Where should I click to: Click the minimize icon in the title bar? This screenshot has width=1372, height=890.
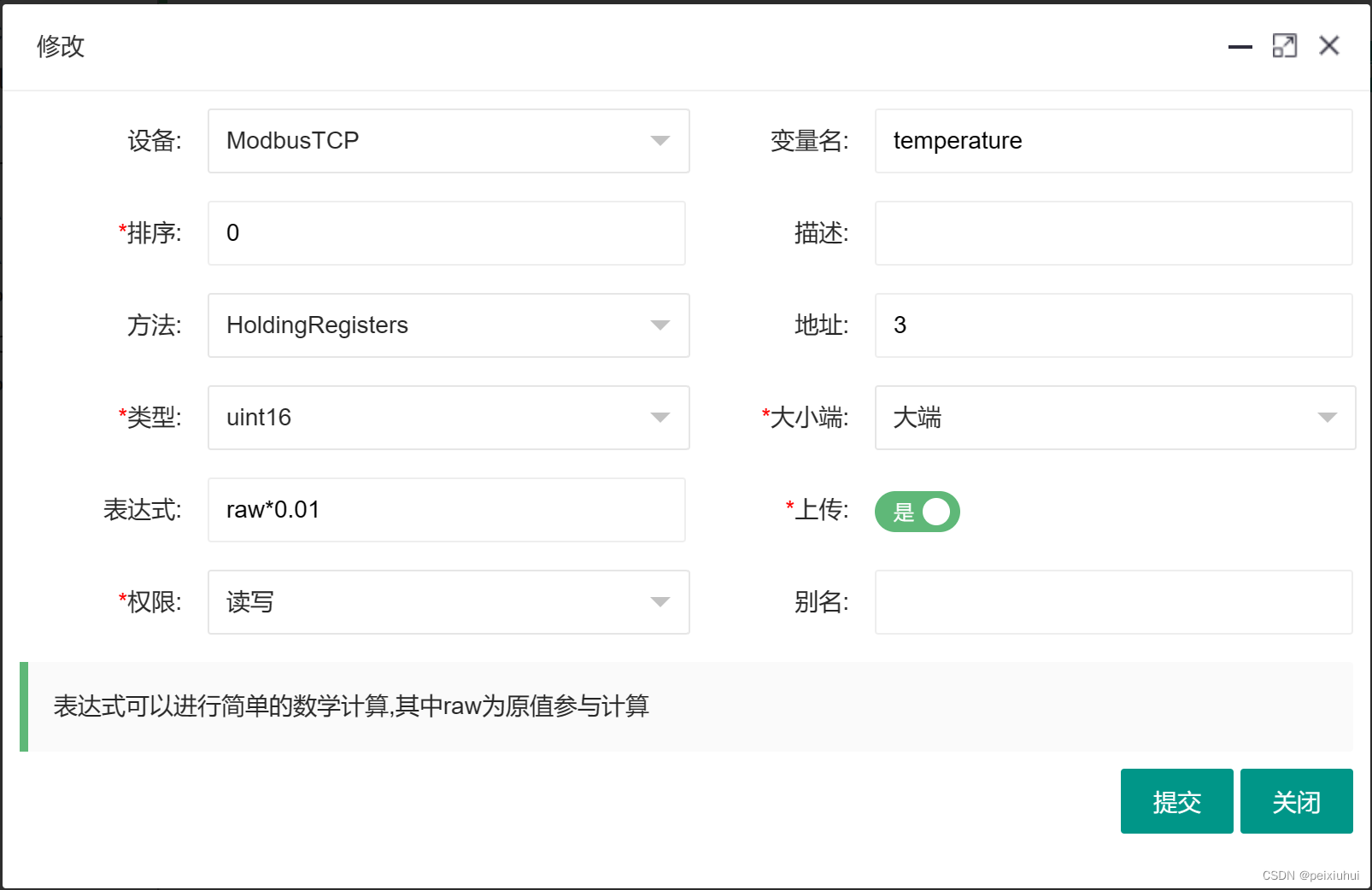1240,49
